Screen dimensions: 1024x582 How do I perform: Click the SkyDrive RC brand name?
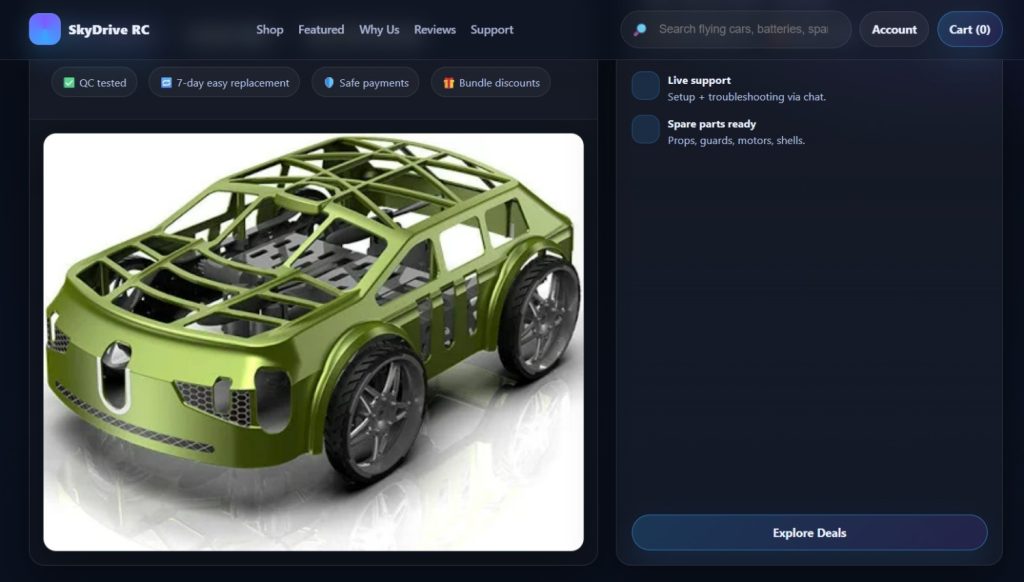point(108,29)
